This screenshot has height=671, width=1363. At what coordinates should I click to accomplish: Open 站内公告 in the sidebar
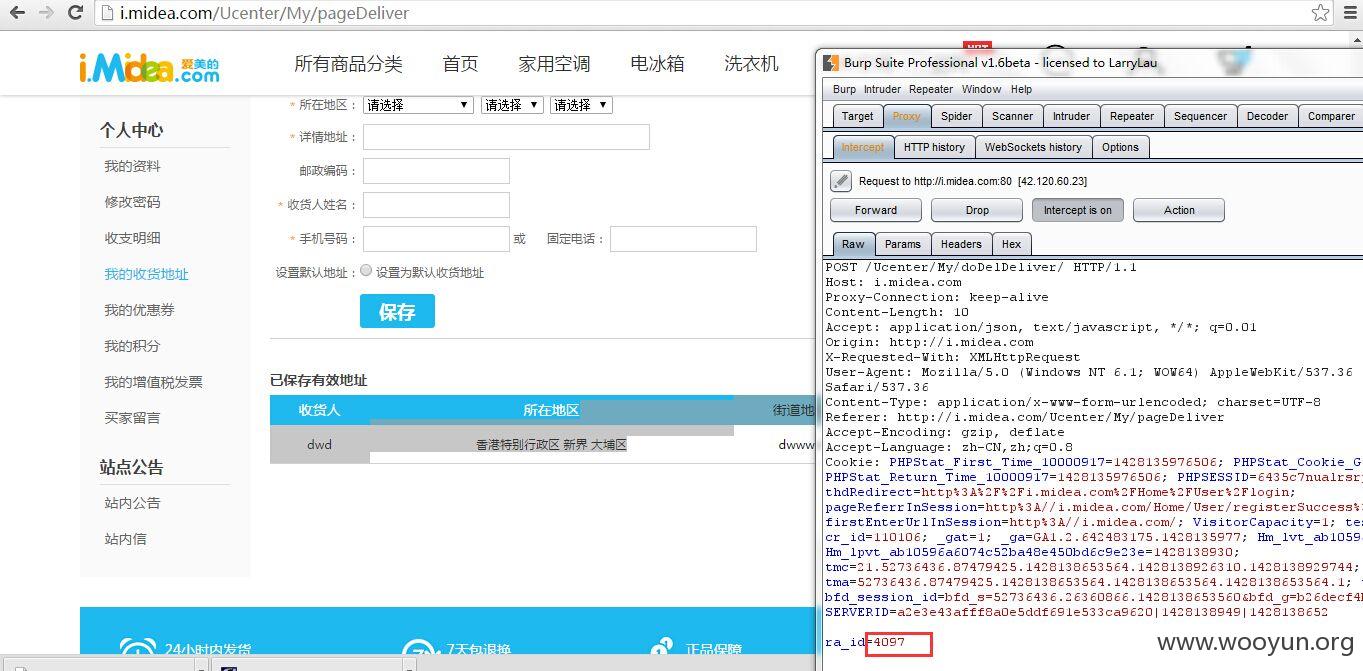132,503
